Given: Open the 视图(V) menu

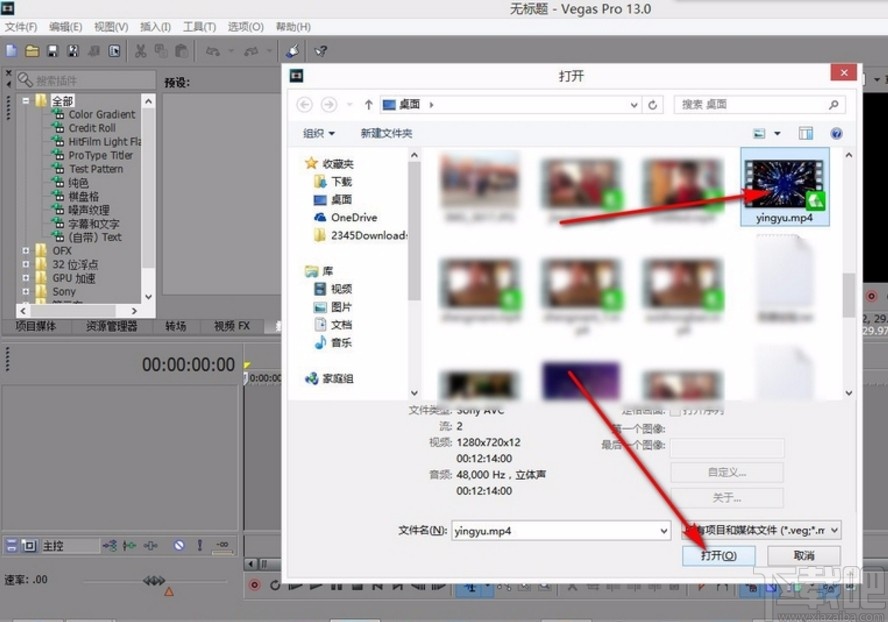Looking at the screenshot, I should pos(111,27).
